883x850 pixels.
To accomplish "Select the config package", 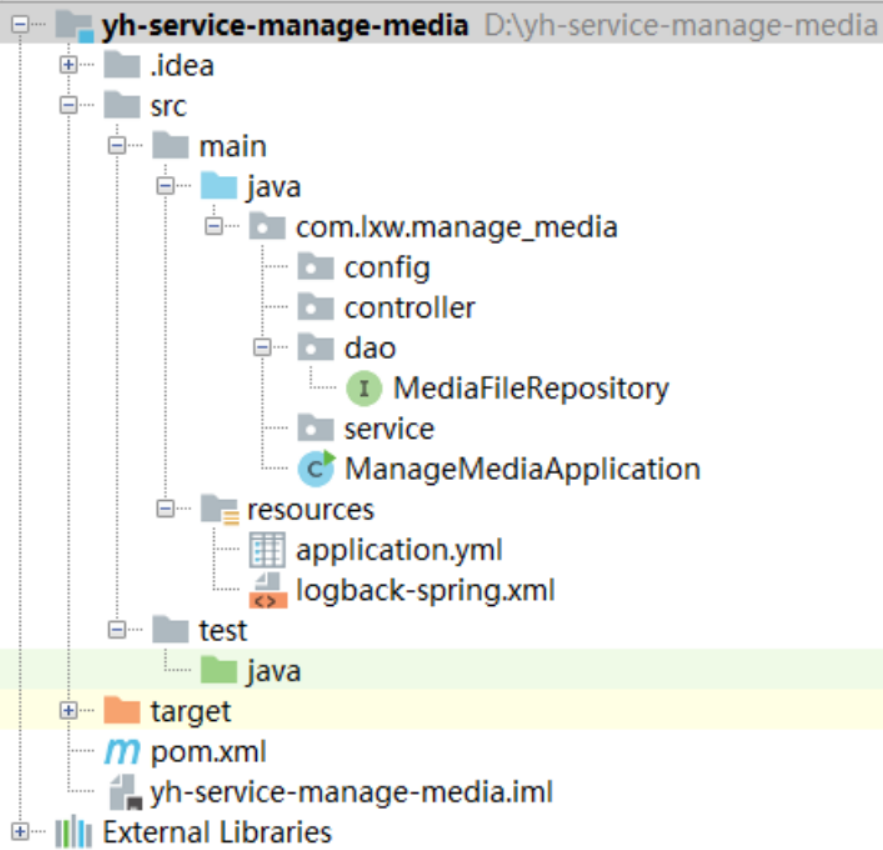I will pos(388,267).
